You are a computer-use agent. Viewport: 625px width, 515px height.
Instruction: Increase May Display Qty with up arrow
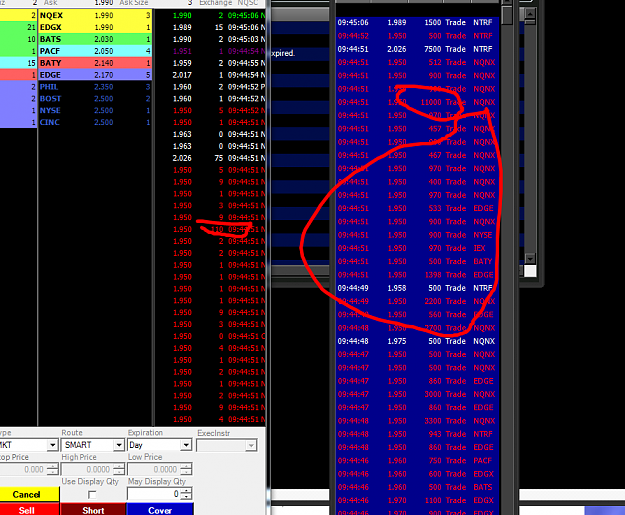(186, 491)
